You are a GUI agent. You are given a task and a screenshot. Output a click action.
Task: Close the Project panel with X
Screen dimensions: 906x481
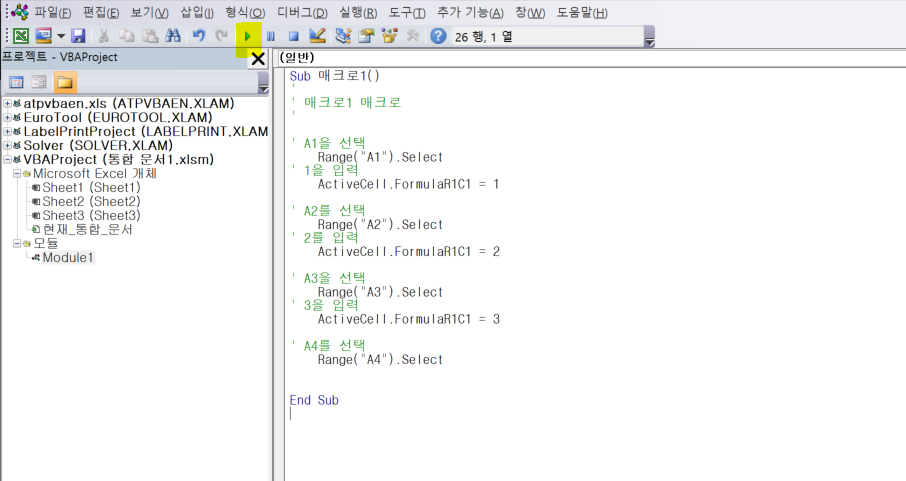point(258,58)
